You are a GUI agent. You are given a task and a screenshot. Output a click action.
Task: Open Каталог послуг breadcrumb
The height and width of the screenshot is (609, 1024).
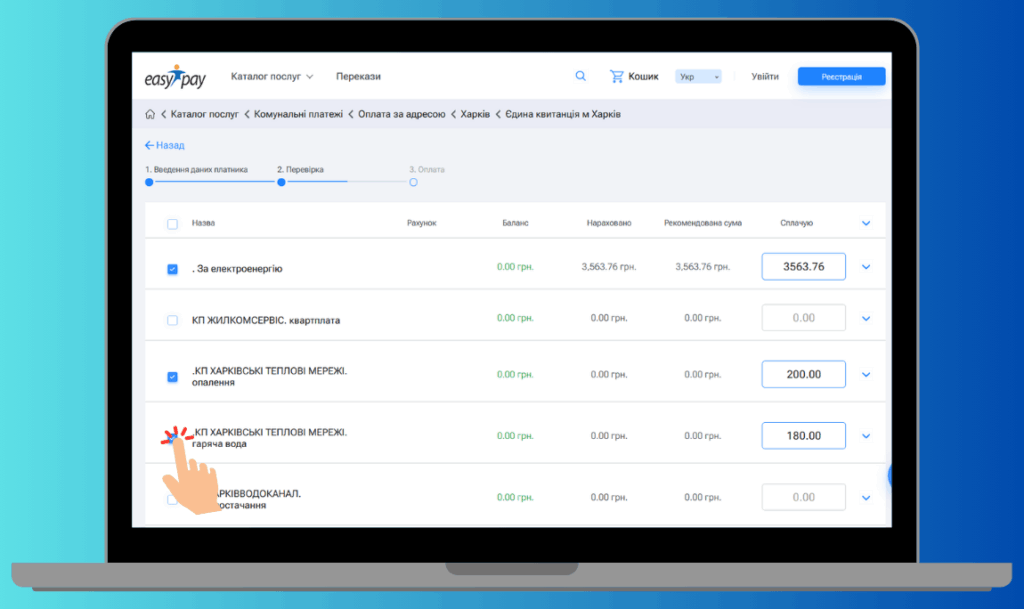pos(204,114)
